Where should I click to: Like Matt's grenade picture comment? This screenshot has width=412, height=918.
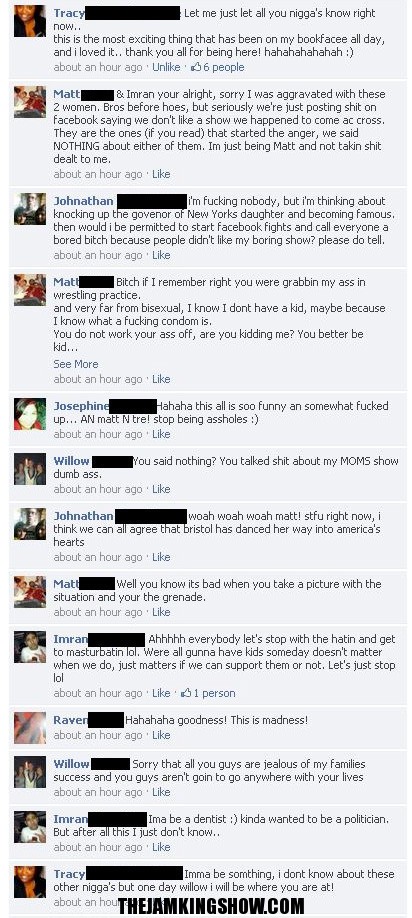[161, 612]
